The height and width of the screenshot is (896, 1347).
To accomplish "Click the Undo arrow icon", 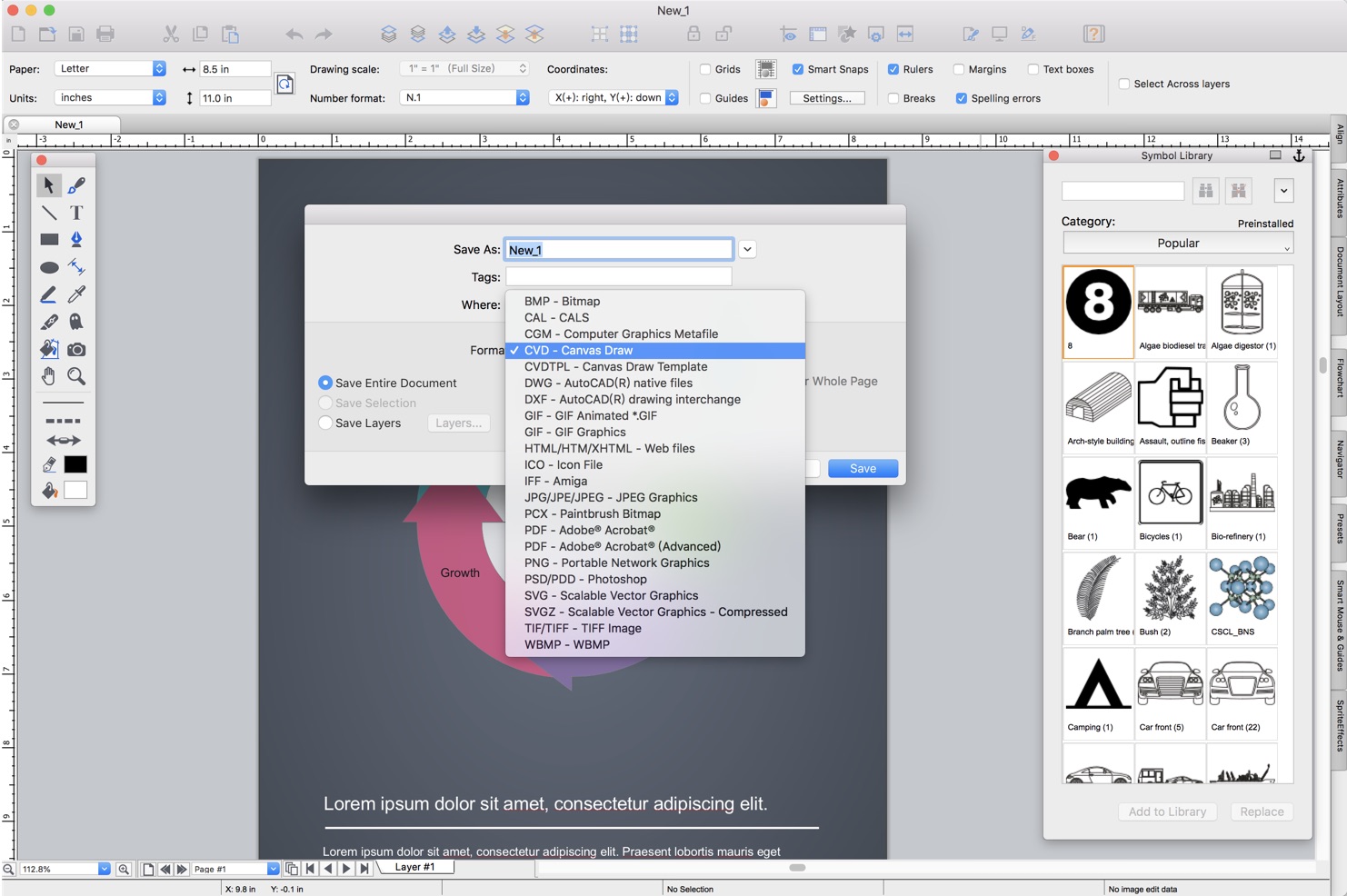I will (x=294, y=35).
